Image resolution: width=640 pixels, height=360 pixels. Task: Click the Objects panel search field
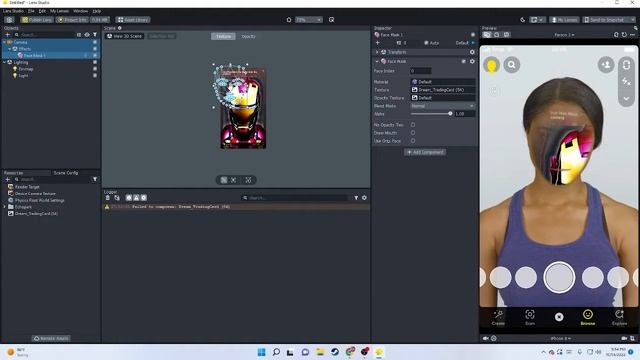[45, 35]
